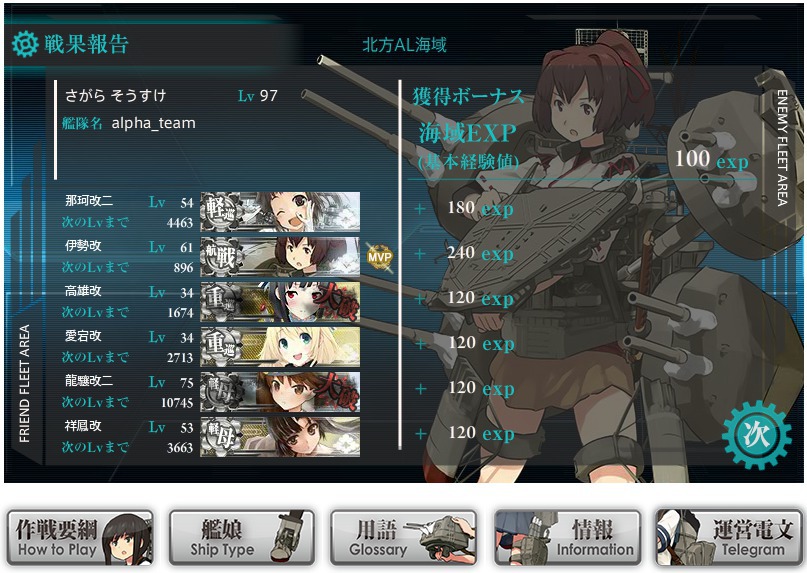807x573 pixels.
Task: Select the 航戦 ship type badge on 伊勢改
Action: coord(221,256)
